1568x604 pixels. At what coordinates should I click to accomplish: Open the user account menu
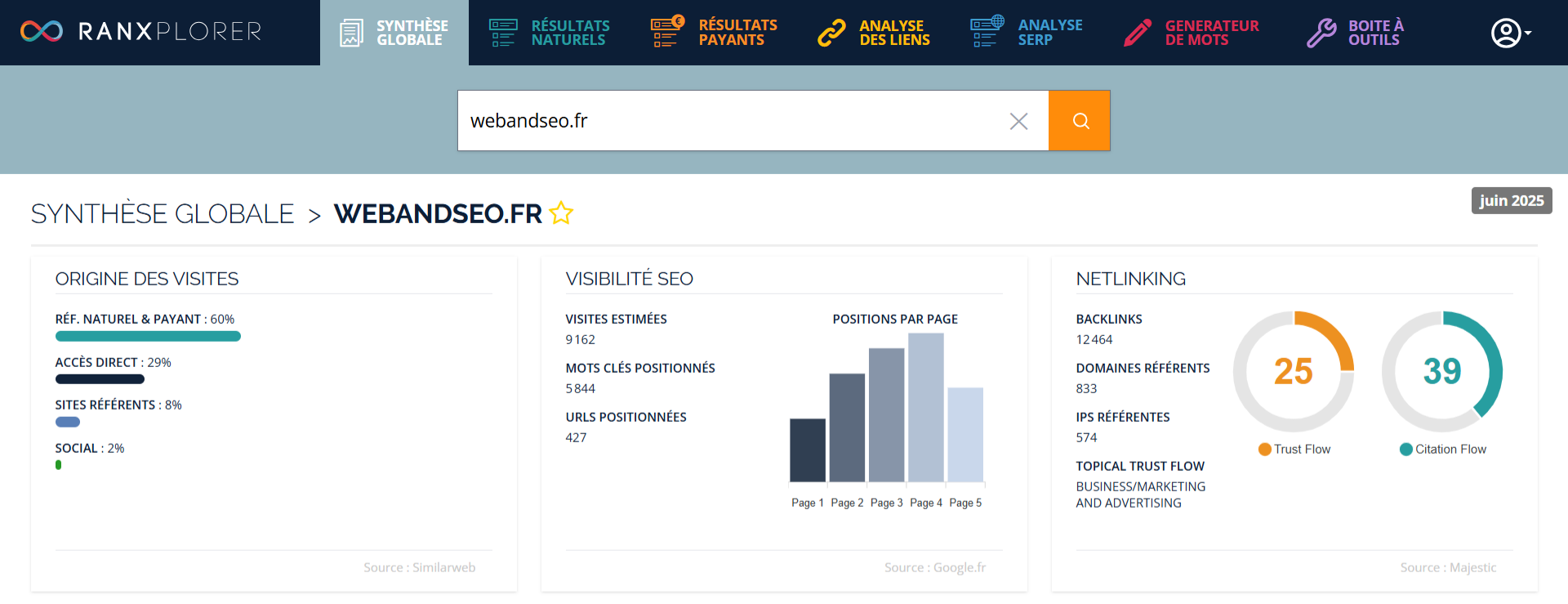[x=1511, y=33]
